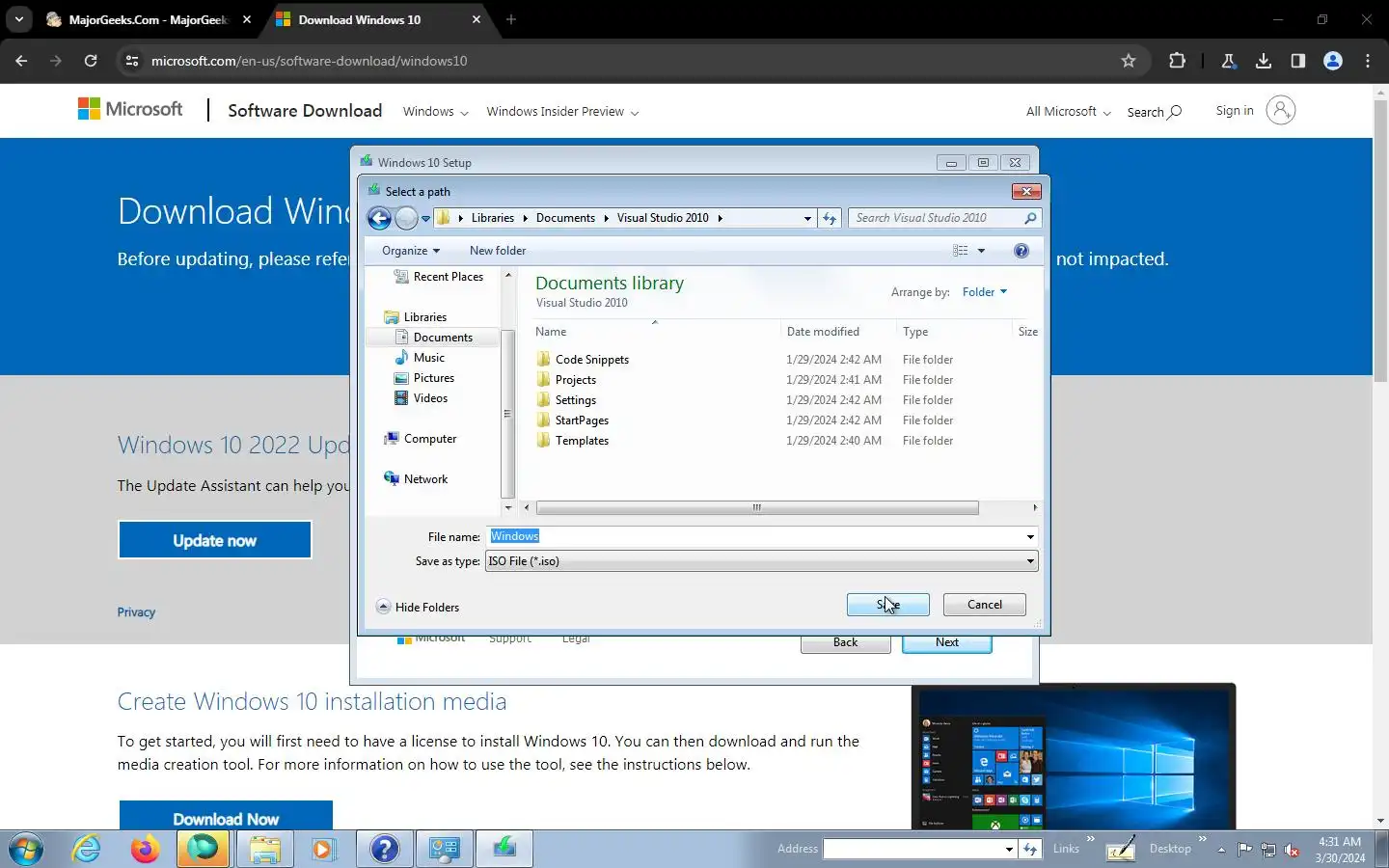Click the search magnifier in Search Visual Studio 2010 box
This screenshot has width=1389, height=868.
click(1030, 218)
